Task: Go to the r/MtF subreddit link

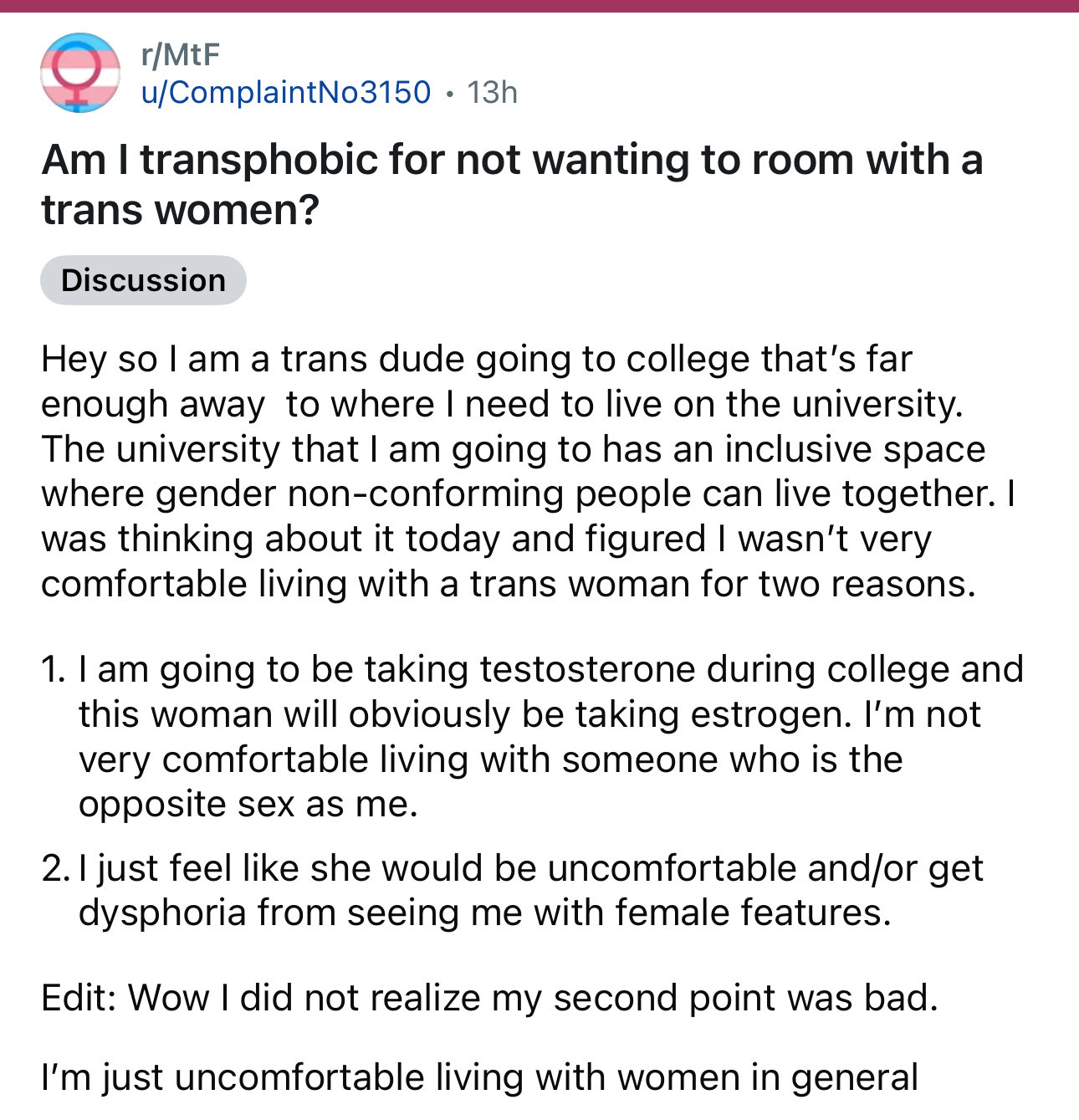Action: pos(181,55)
